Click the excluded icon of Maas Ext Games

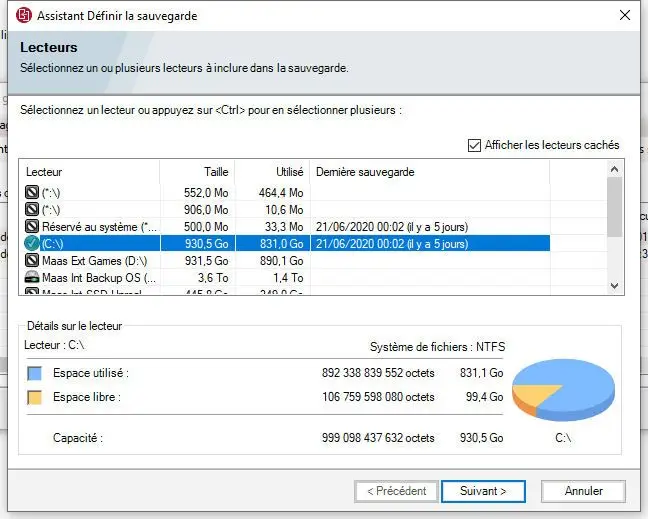[x=32, y=260]
